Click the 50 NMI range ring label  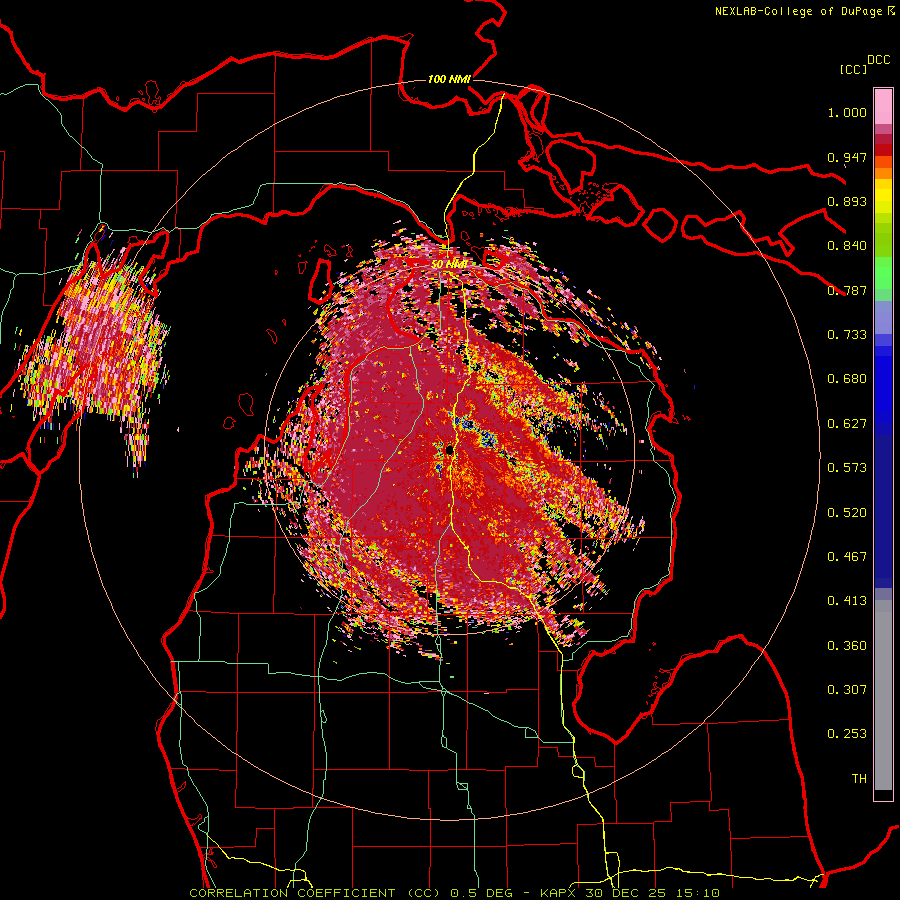coord(449,264)
